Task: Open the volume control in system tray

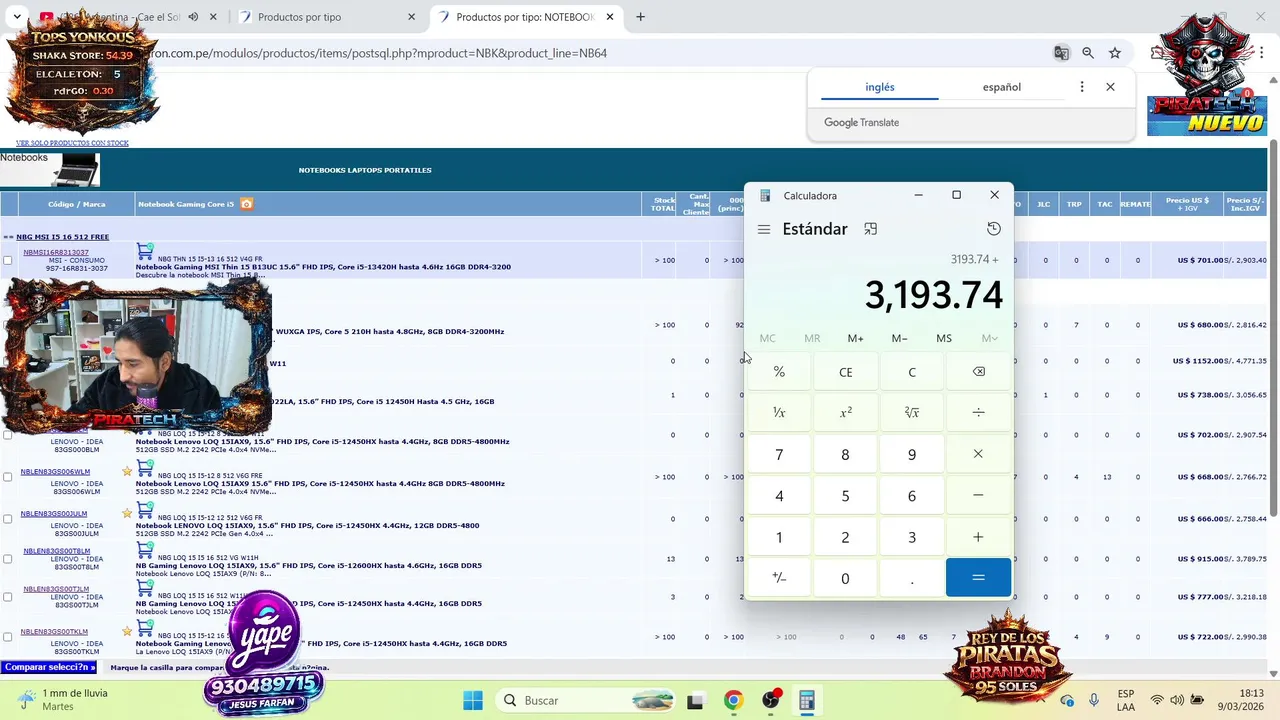Action: [1177, 700]
